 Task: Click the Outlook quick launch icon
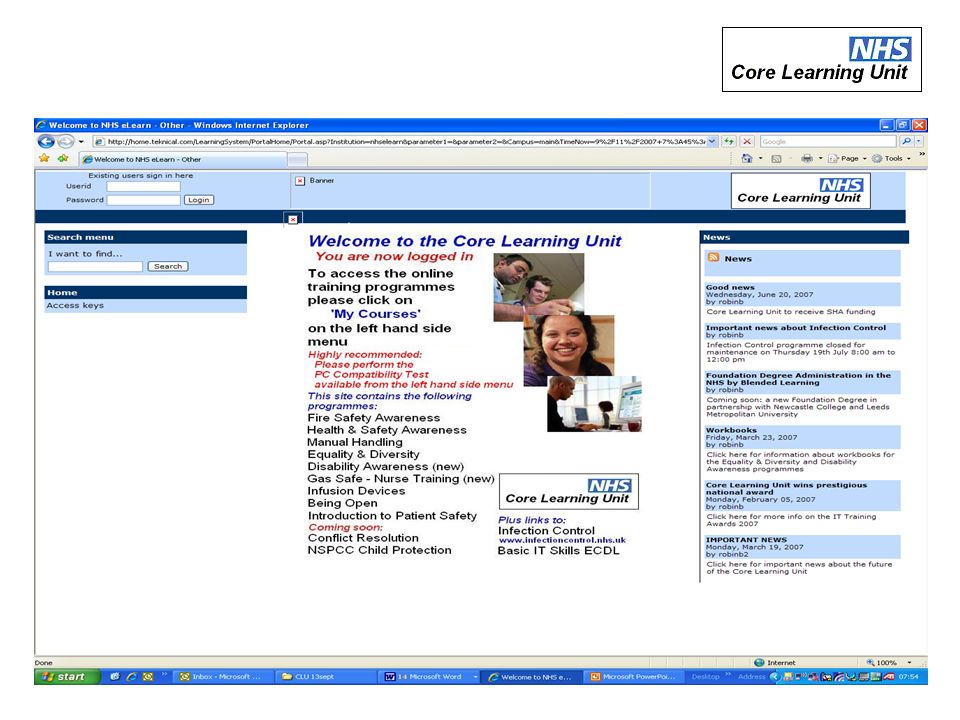(x=148, y=677)
